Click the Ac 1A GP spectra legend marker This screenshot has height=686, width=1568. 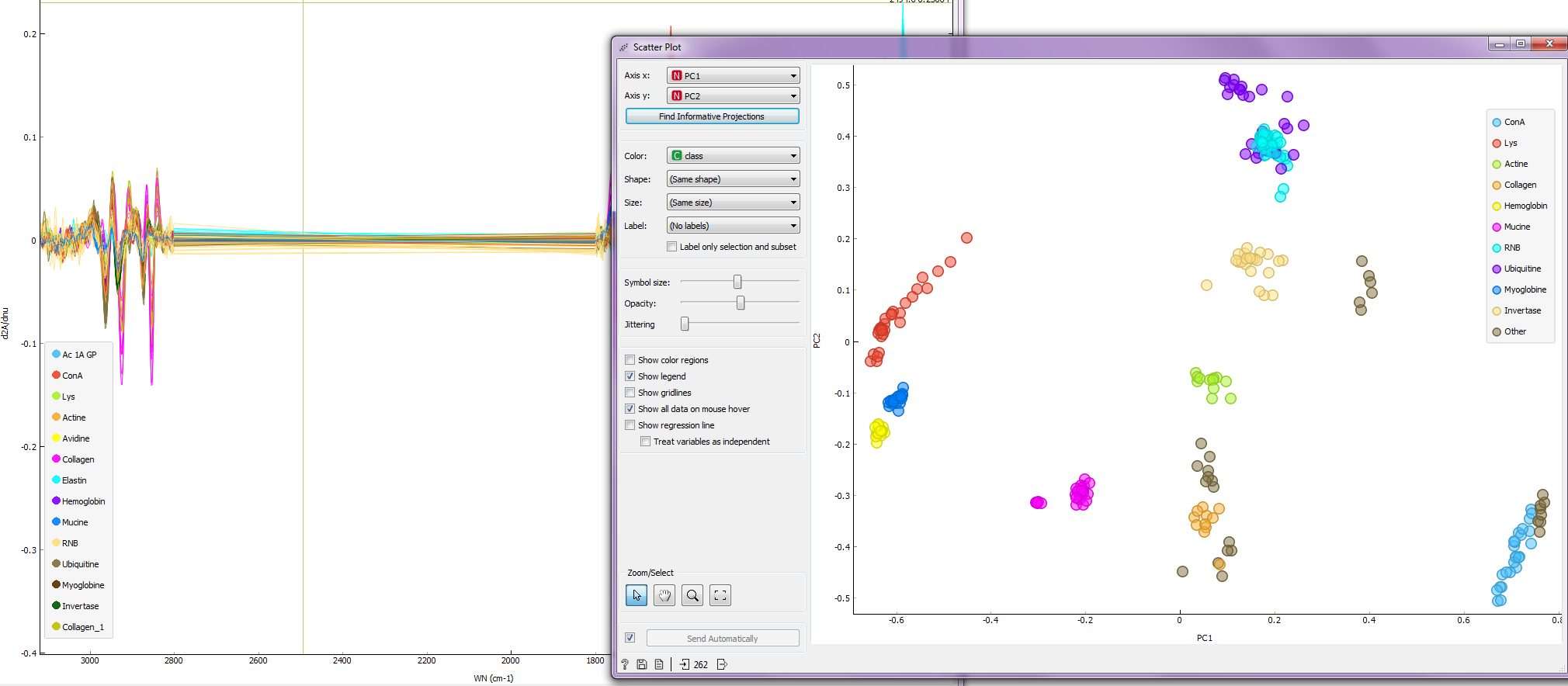coord(56,354)
